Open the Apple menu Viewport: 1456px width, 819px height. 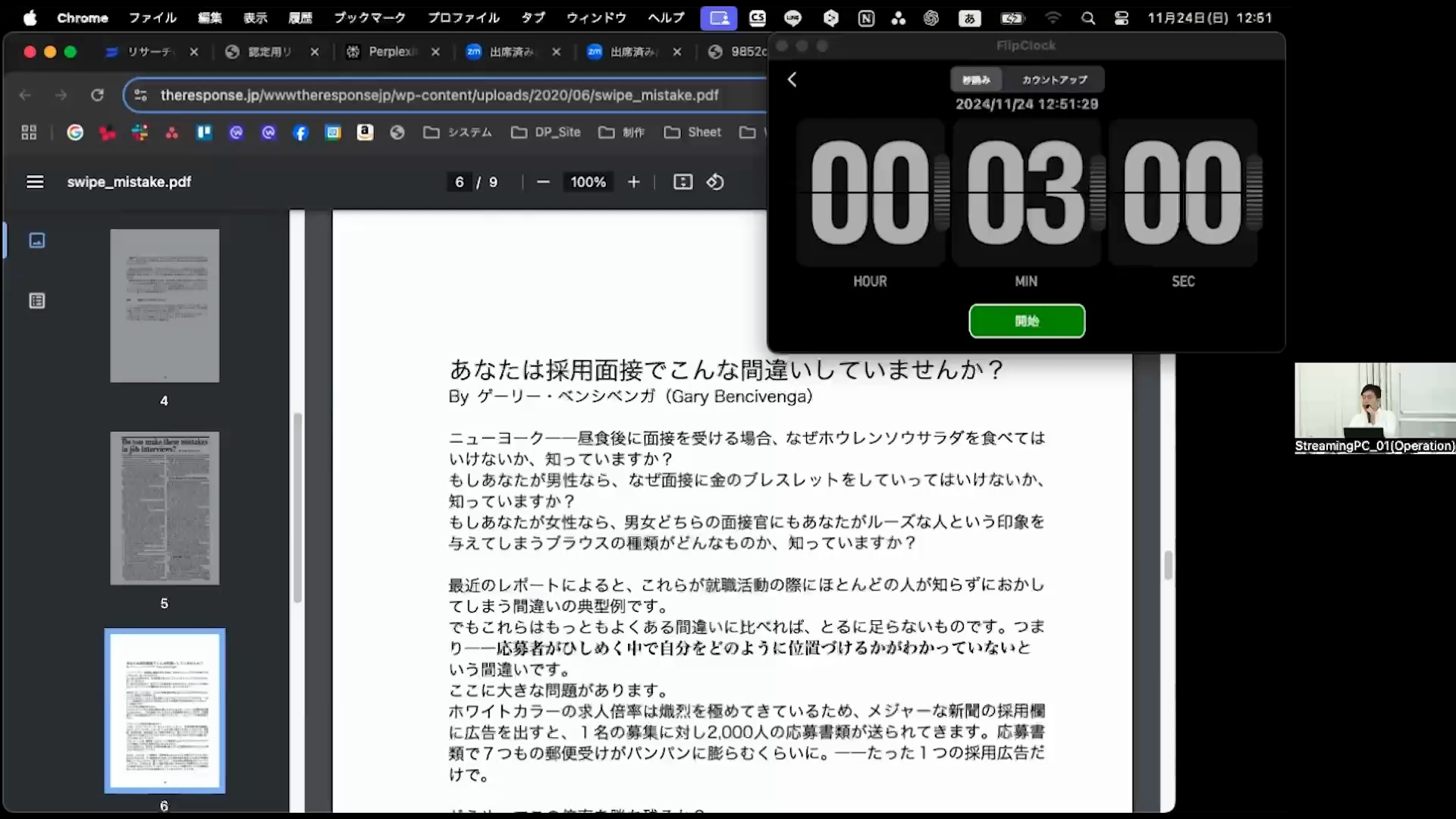pyautogui.click(x=30, y=17)
